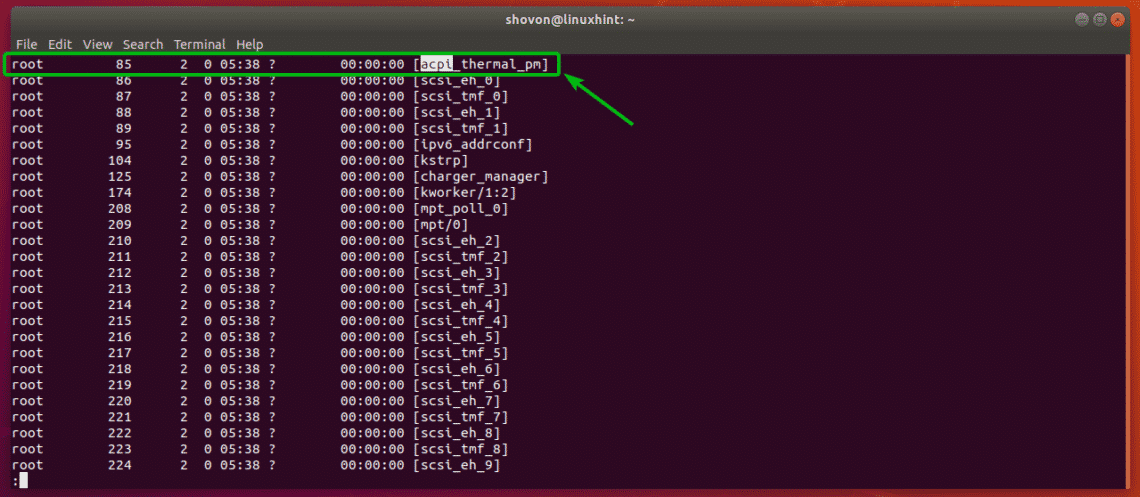Click the [charger_manager] process name
This screenshot has width=1140, height=497.
[x=480, y=177]
